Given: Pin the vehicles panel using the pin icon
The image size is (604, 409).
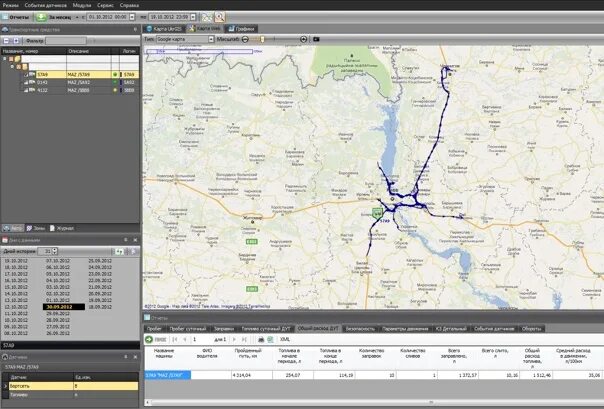Looking at the screenshot, I should 135,29.
